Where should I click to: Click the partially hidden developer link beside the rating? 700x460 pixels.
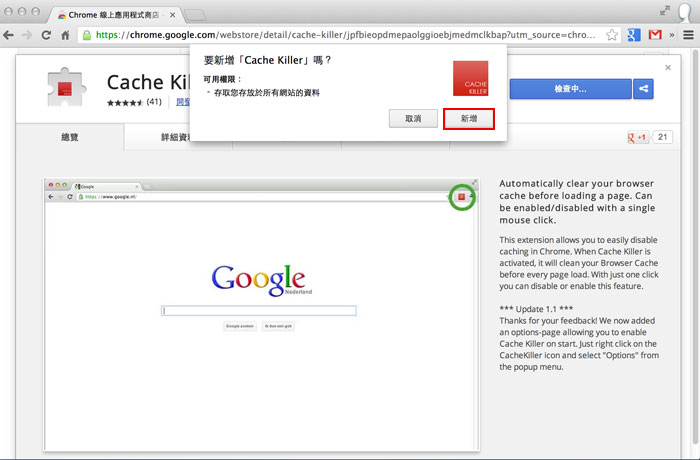coord(183,102)
